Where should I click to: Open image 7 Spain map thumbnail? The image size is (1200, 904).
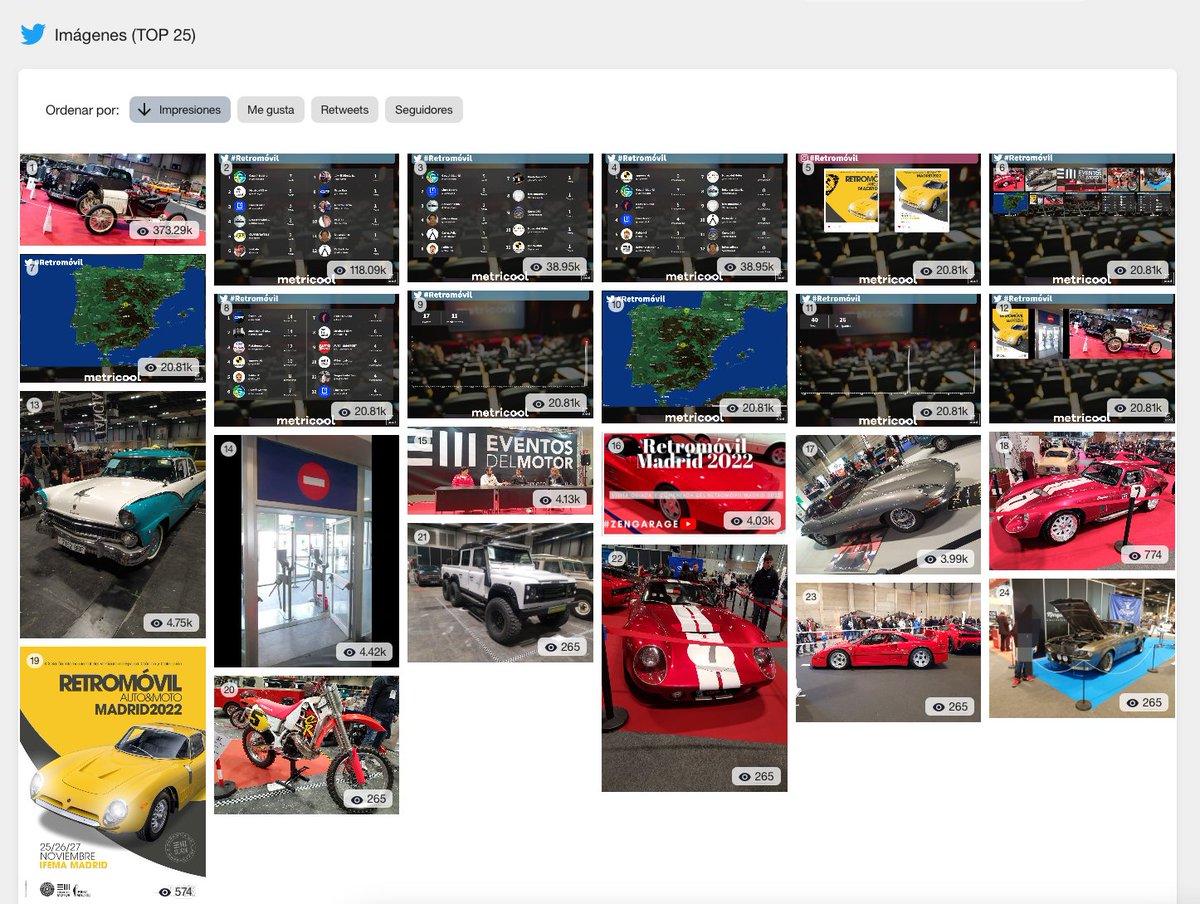(113, 318)
